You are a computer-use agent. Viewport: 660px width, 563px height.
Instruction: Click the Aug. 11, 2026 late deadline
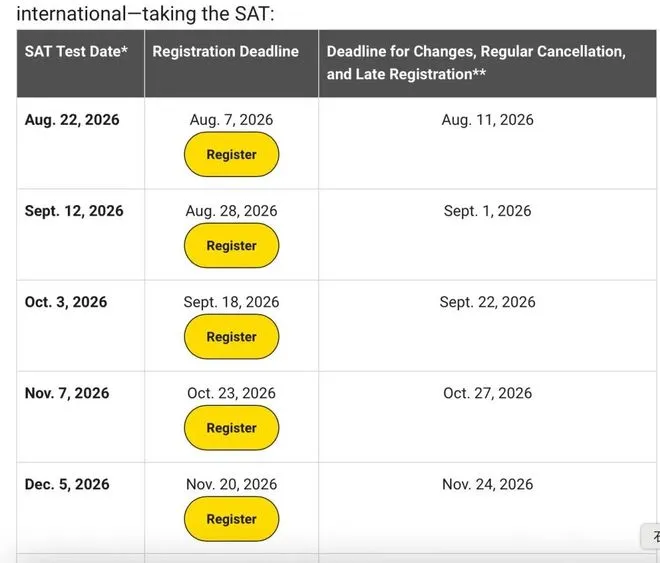(x=487, y=120)
